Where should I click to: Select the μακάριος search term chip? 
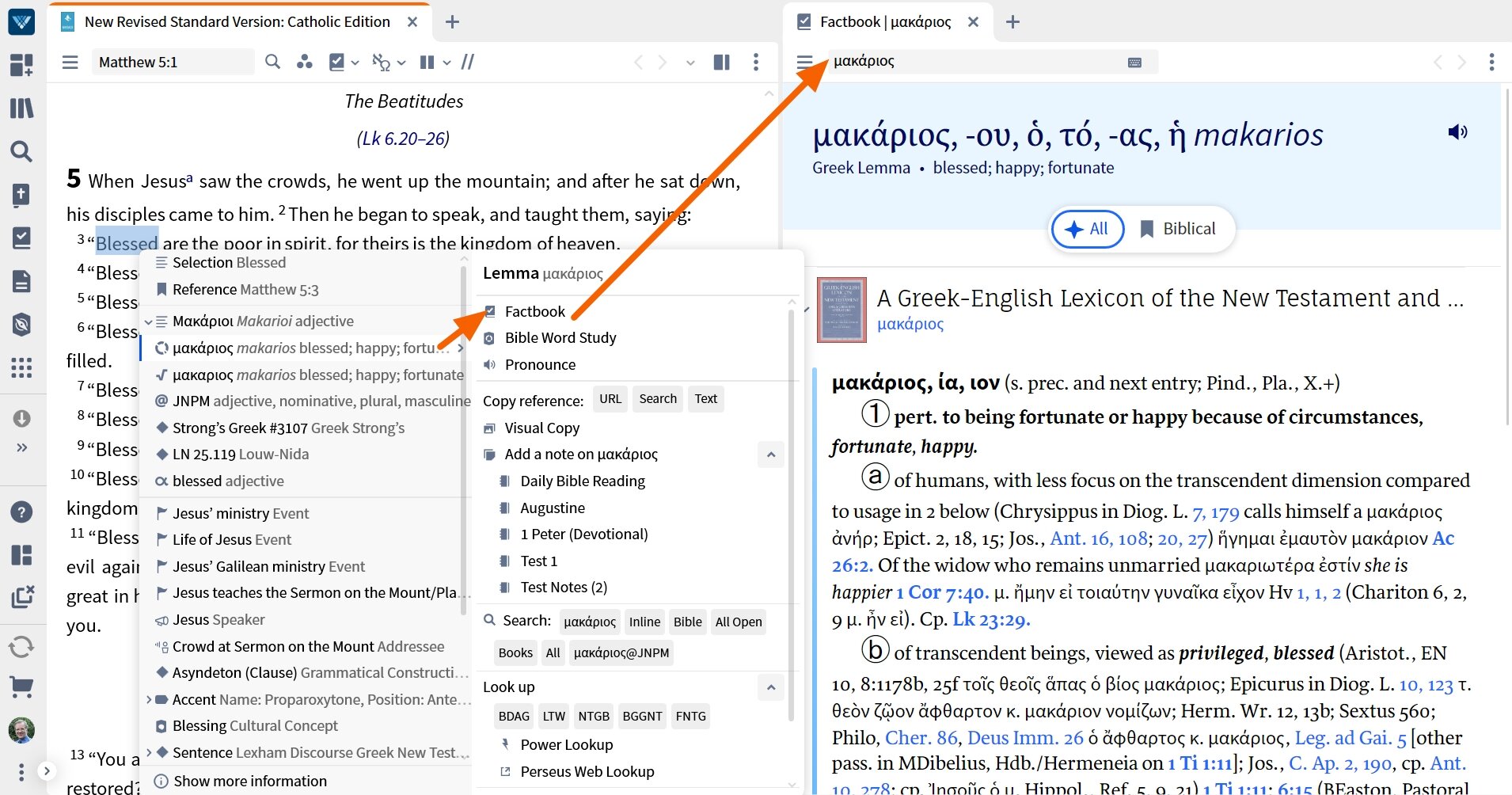pyautogui.click(x=590, y=622)
